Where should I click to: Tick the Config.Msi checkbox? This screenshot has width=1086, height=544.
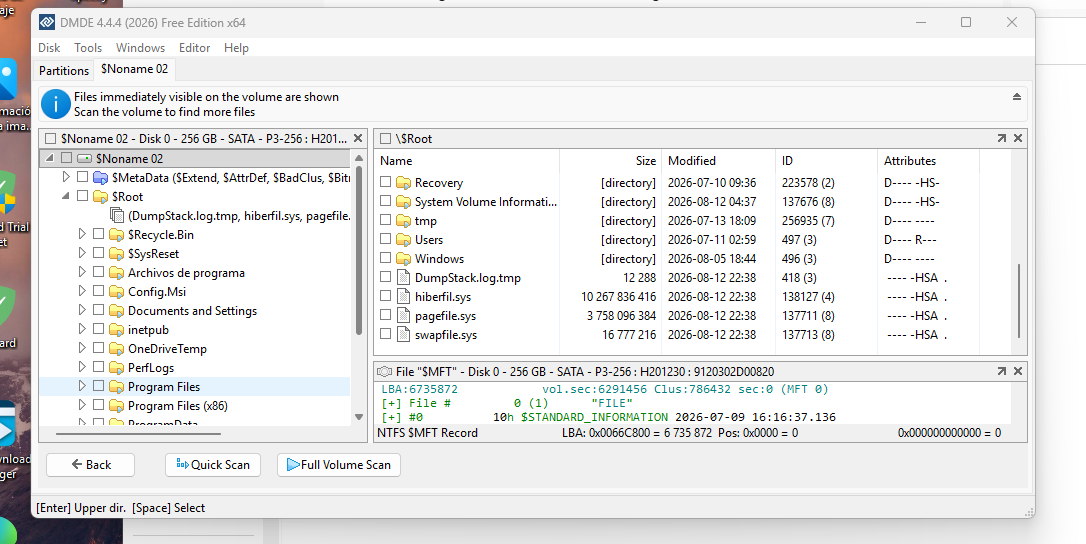(x=98, y=292)
